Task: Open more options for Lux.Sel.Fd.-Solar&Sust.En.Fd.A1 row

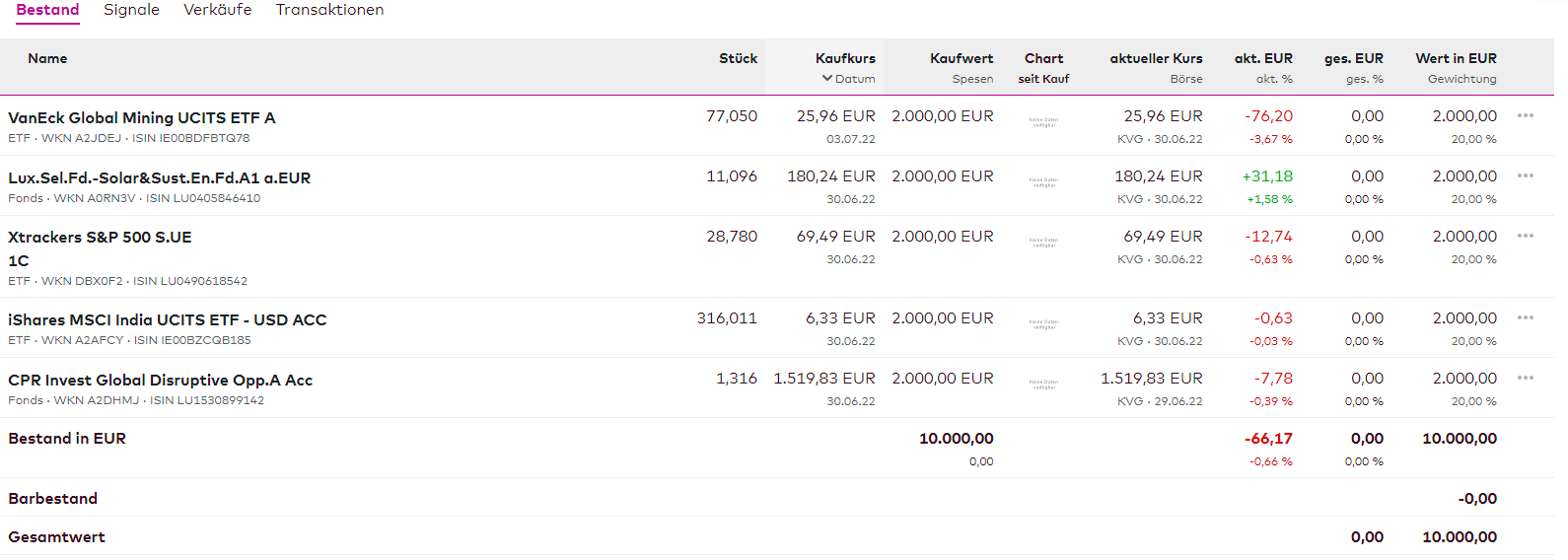Action: click(1525, 176)
